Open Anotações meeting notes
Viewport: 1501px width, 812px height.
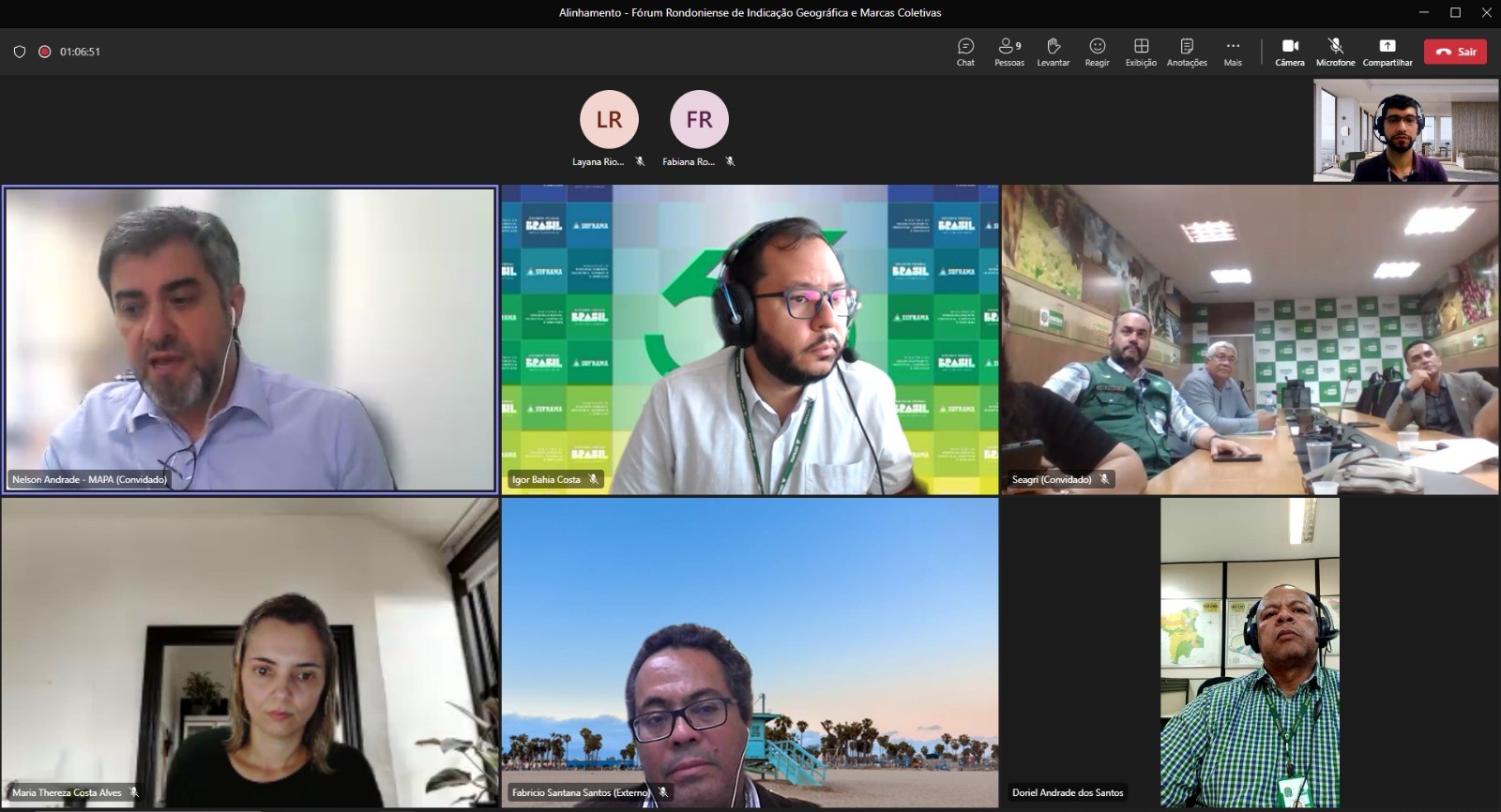point(1187,52)
